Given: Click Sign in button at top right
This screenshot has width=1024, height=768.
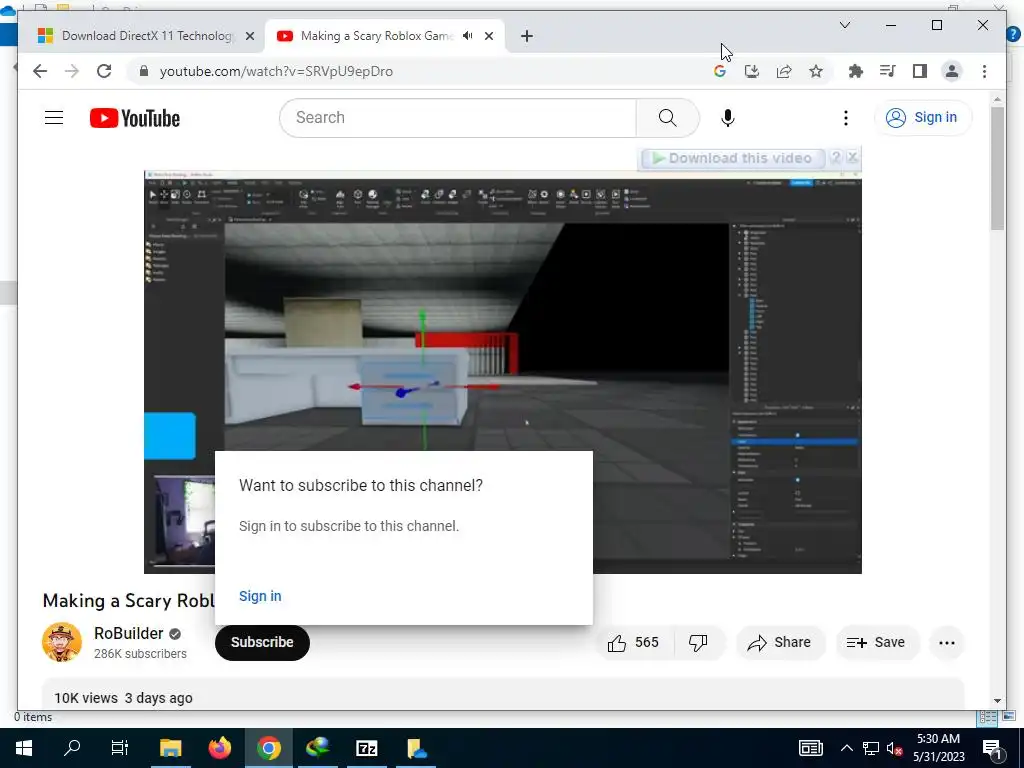Looking at the screenshot, I should point(923,118).
